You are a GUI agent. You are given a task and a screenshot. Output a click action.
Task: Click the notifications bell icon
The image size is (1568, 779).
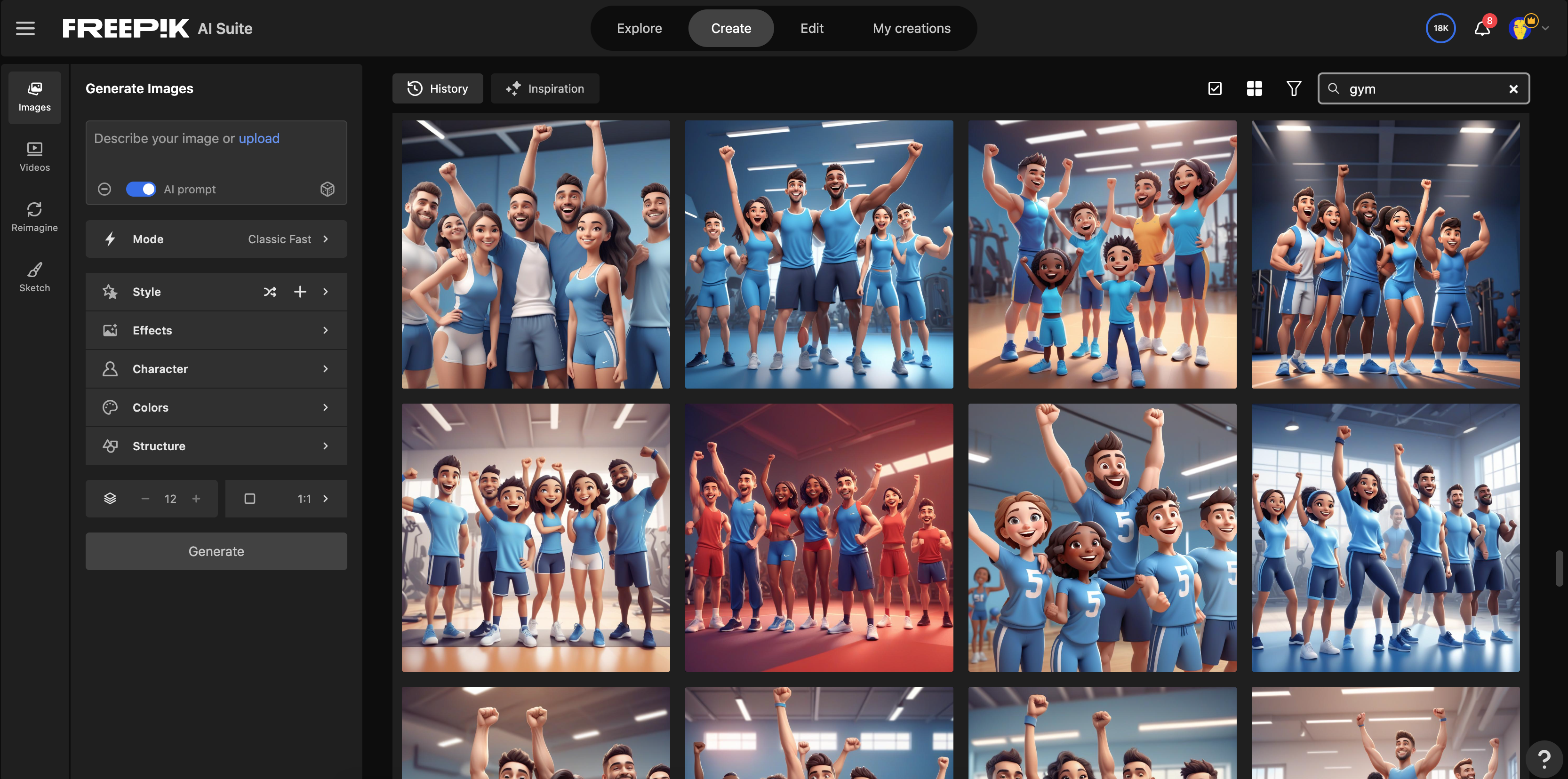[x=1481, y=29]
